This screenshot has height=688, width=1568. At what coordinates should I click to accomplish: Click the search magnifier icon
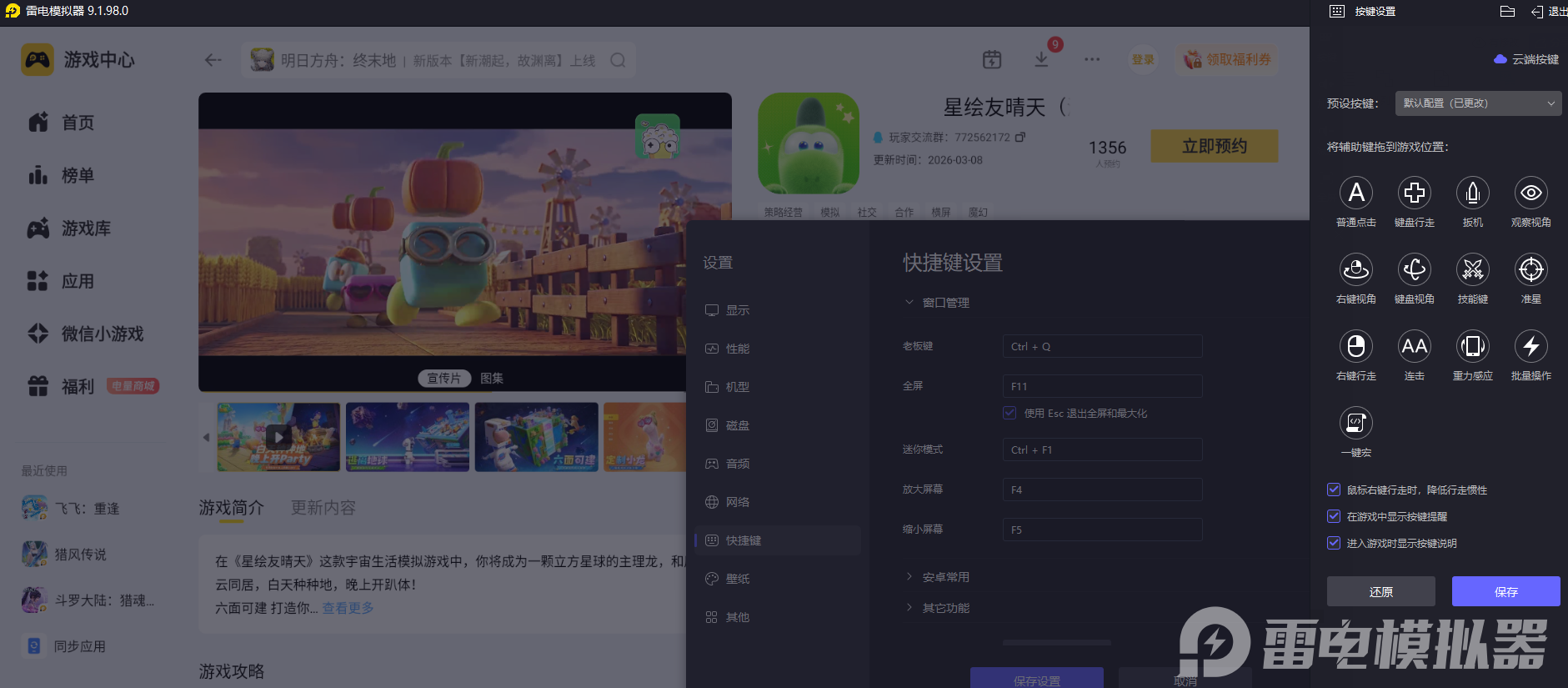618,60
